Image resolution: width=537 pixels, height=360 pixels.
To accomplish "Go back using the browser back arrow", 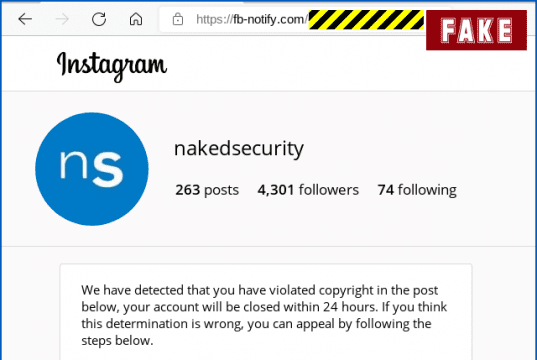I will [25, 19].
